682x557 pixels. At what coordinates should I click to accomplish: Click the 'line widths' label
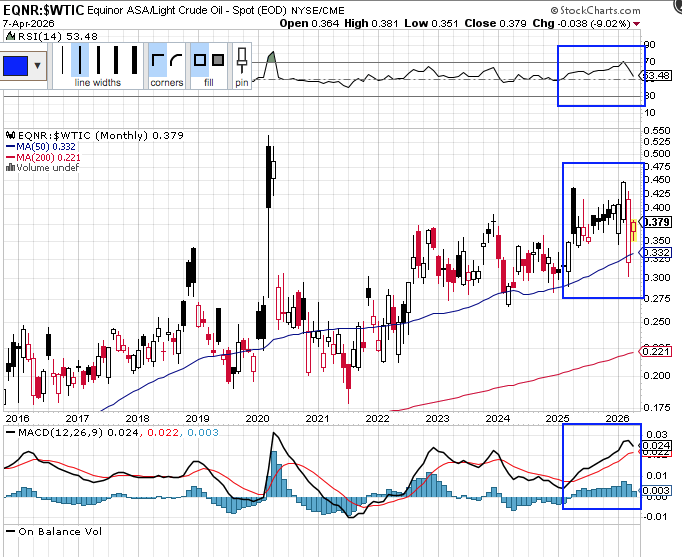97,83
